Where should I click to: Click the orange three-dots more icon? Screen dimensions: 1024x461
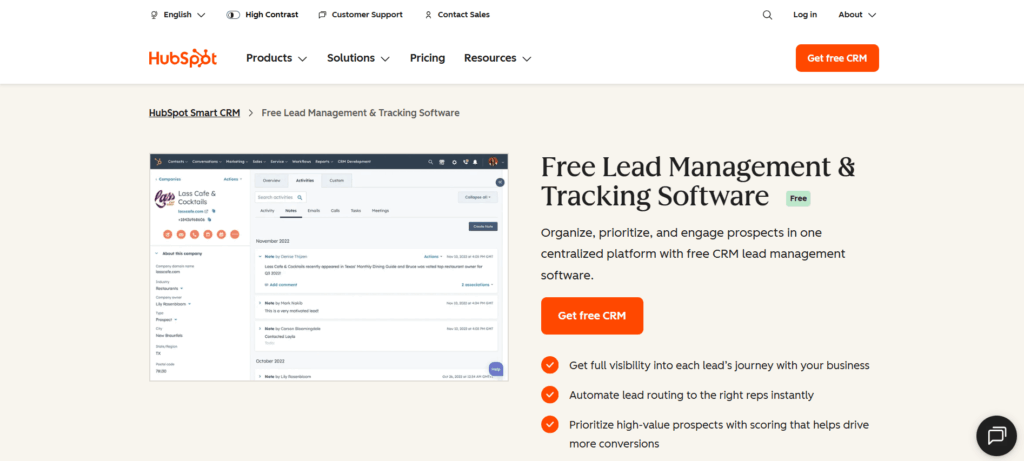pyautogui.click(x=234, y=234)
